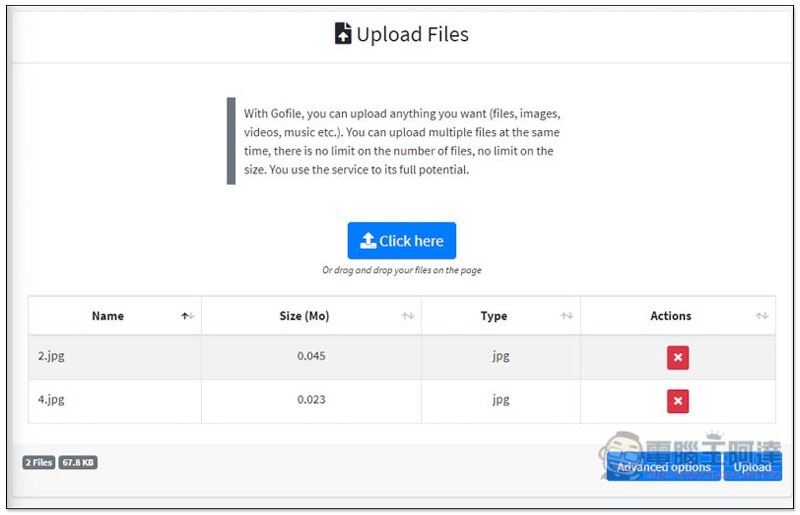Screen dimensions: 800x515
Task: Open Advanced options
Action: coord(663,467)
